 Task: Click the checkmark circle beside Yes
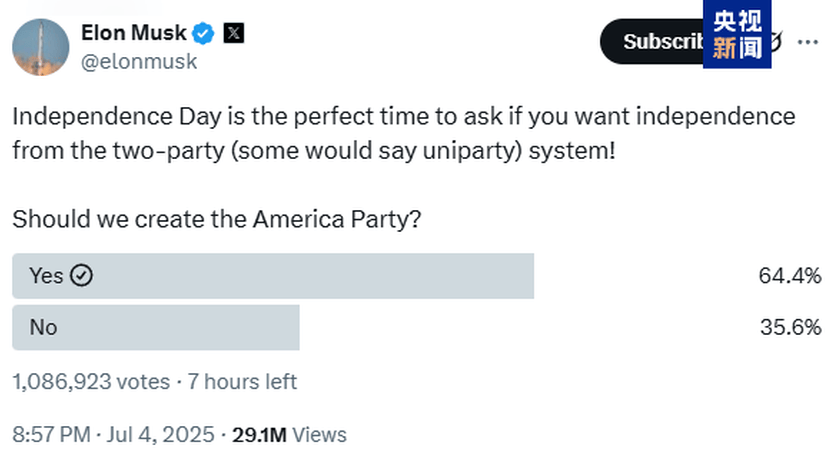81,275
